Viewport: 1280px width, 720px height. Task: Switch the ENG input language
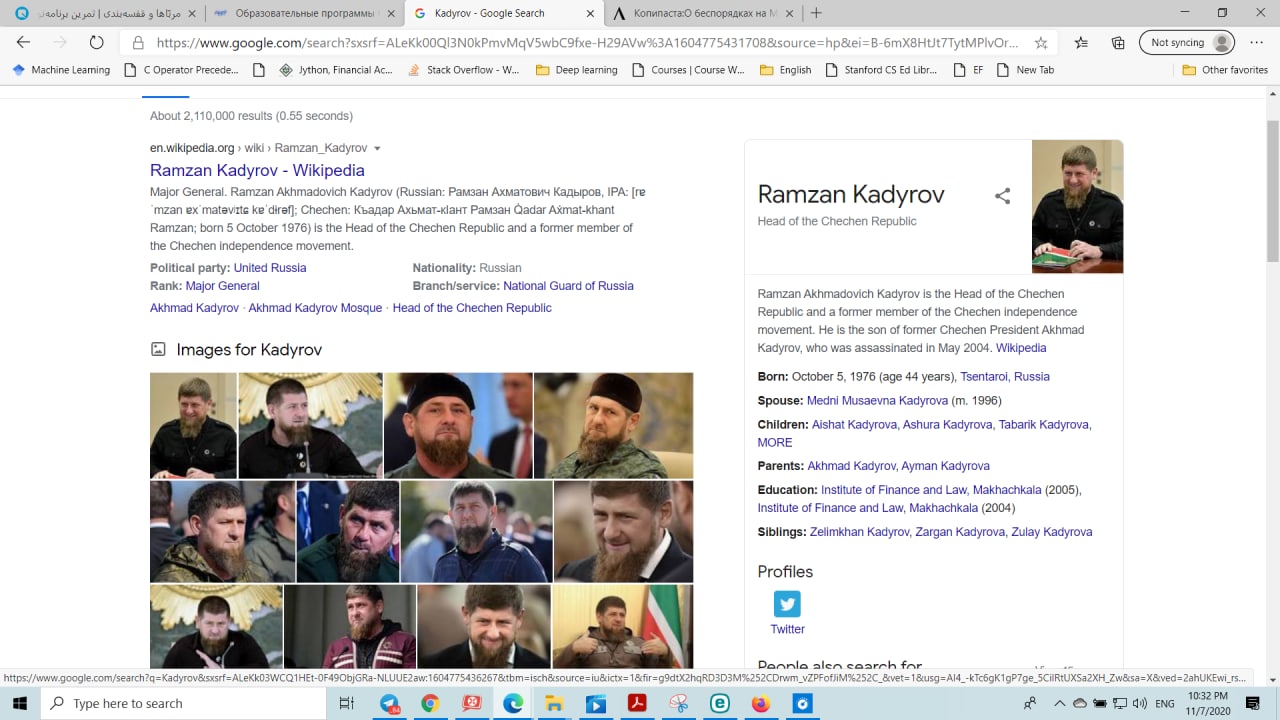point(1165,703)
